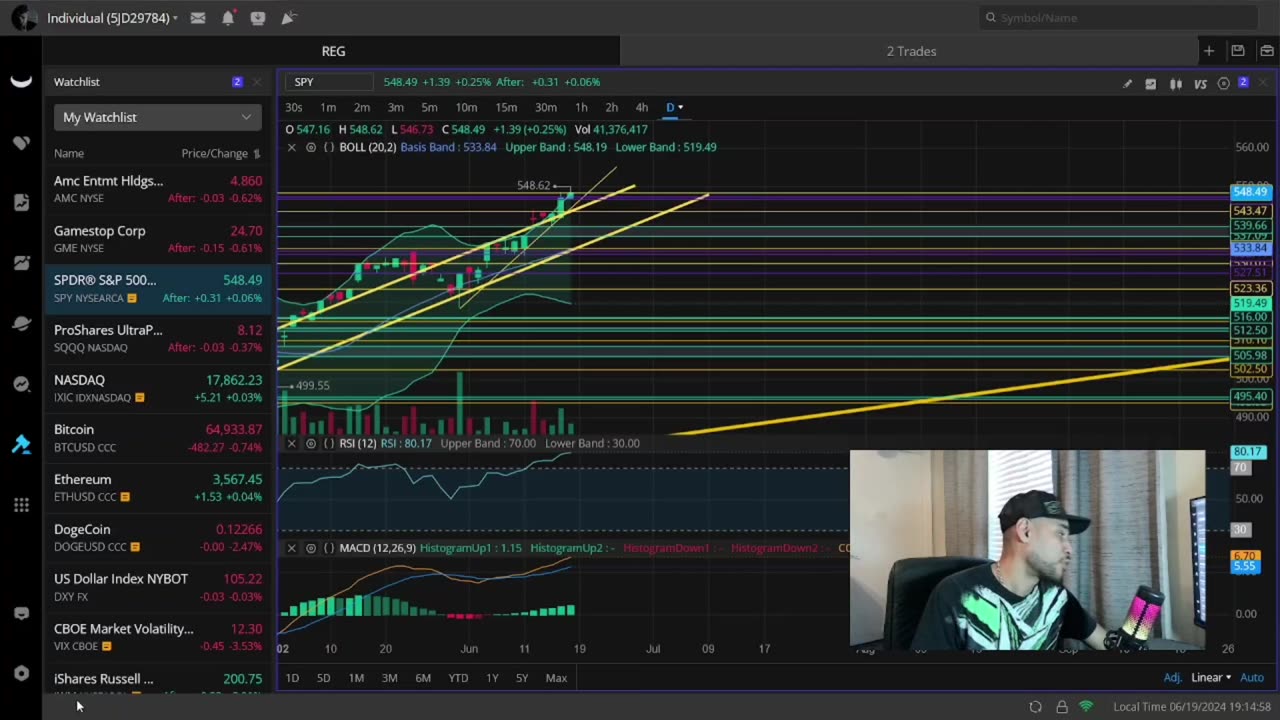
Task: Set chart range to 1D
Action: point(292,678)
